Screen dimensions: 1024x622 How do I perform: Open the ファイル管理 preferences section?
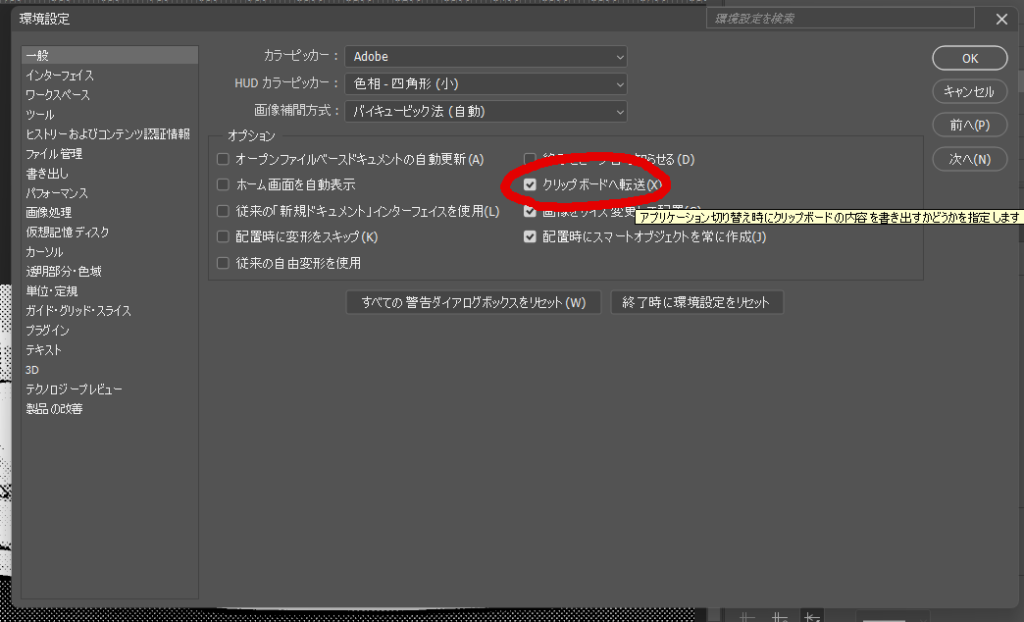click(54, 154)
